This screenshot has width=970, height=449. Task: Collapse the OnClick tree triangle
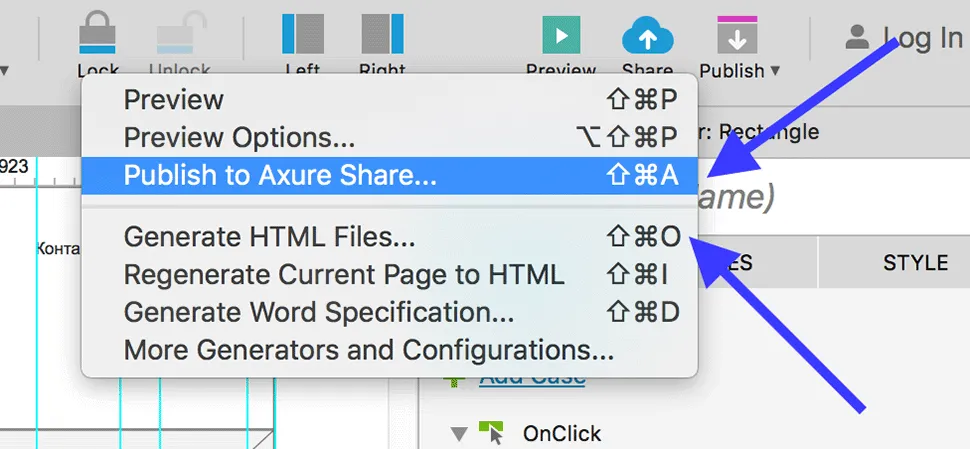tap(459, 433)
